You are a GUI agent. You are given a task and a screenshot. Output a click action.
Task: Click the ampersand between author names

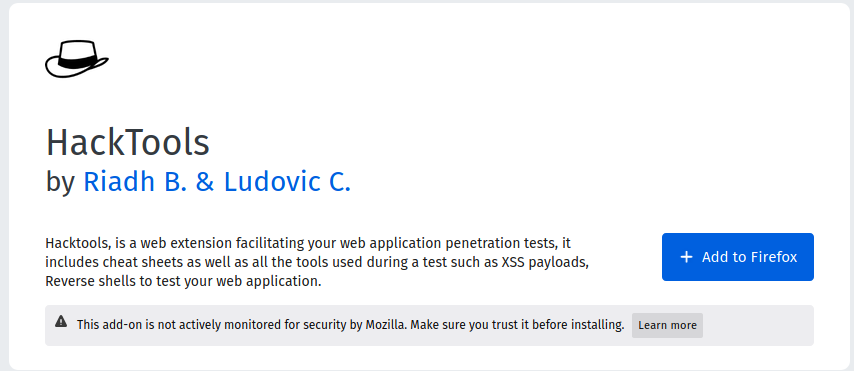[x=205, y=183]
